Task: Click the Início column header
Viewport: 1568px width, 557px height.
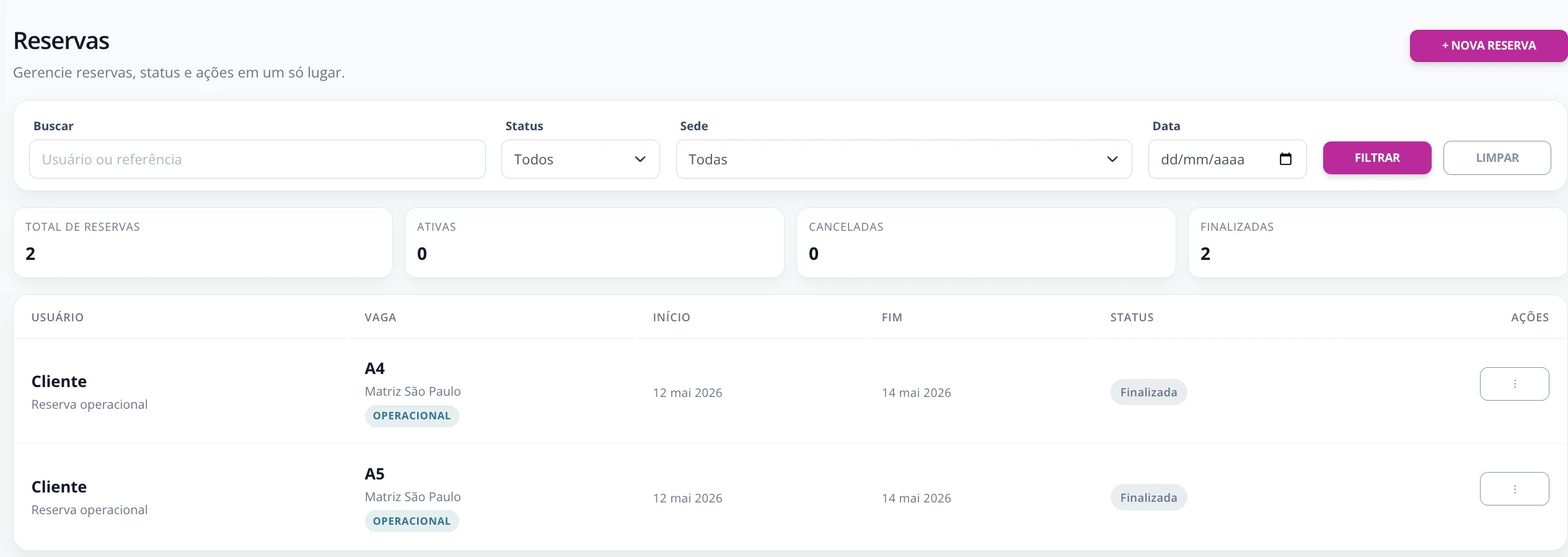Action: 671,318
